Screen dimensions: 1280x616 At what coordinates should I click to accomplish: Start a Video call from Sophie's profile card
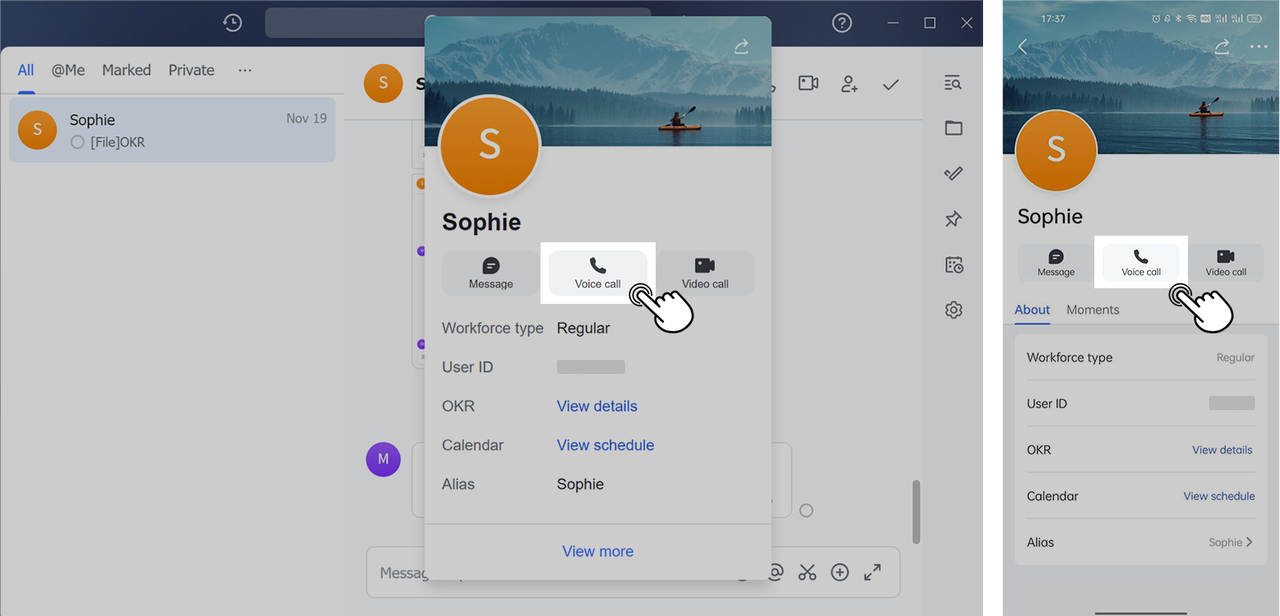(x=705, y=271)
